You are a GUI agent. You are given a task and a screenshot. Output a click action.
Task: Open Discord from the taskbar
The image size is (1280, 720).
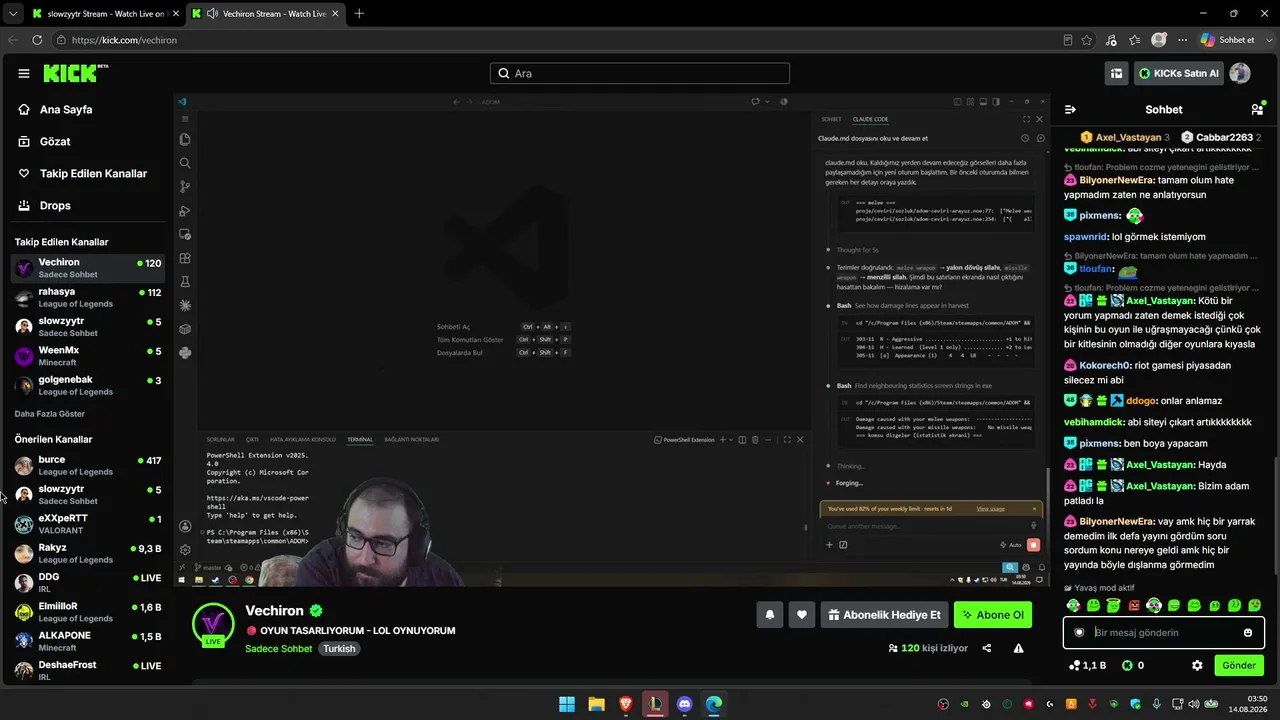(684, 704)
